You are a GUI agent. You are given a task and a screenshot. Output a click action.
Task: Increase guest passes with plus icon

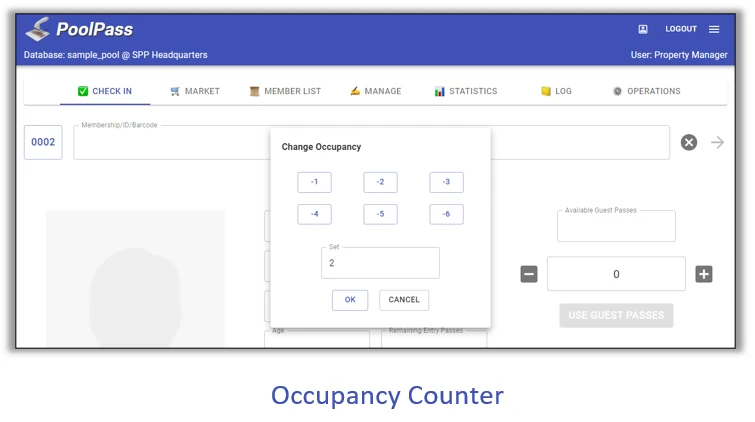click(x=704, y=274)
